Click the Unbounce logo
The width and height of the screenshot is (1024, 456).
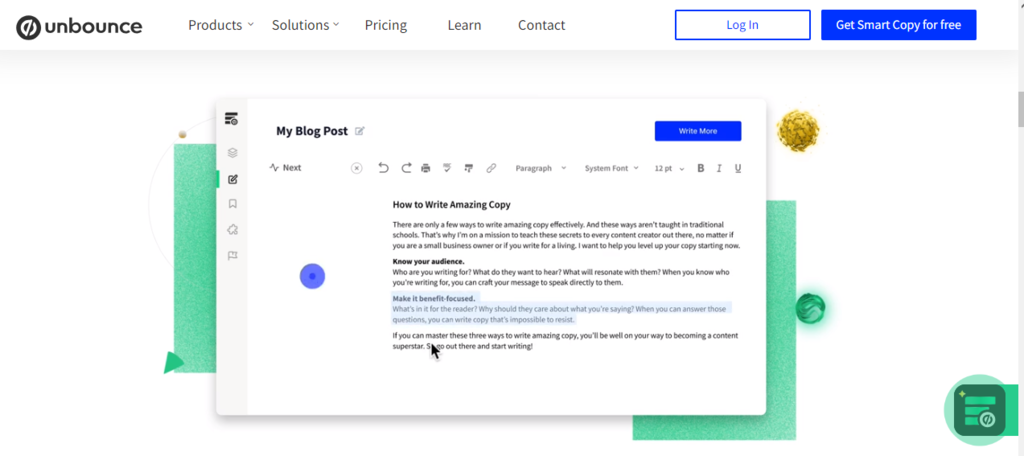(79, 26)
